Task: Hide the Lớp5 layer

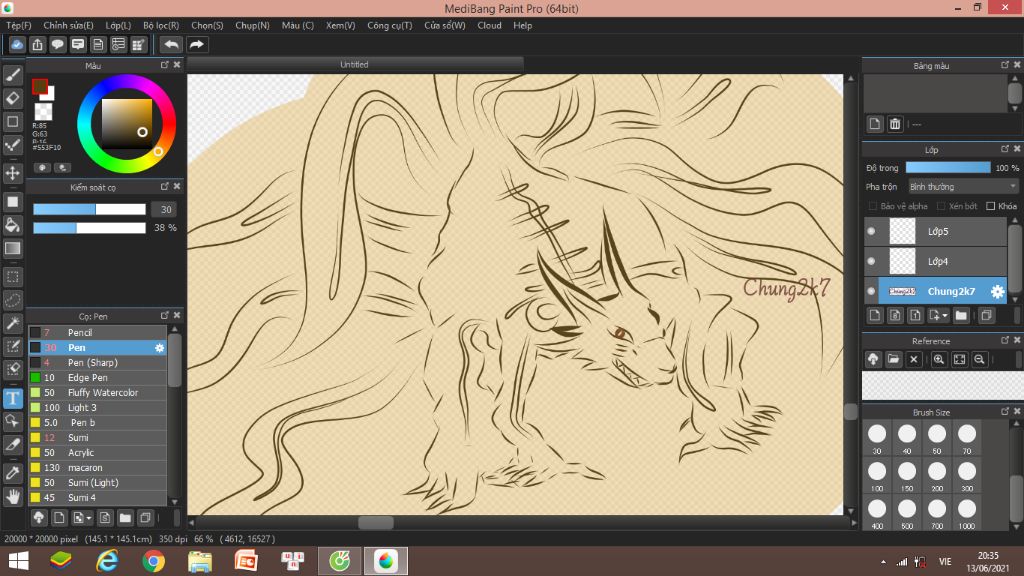Action: [871, 231]
